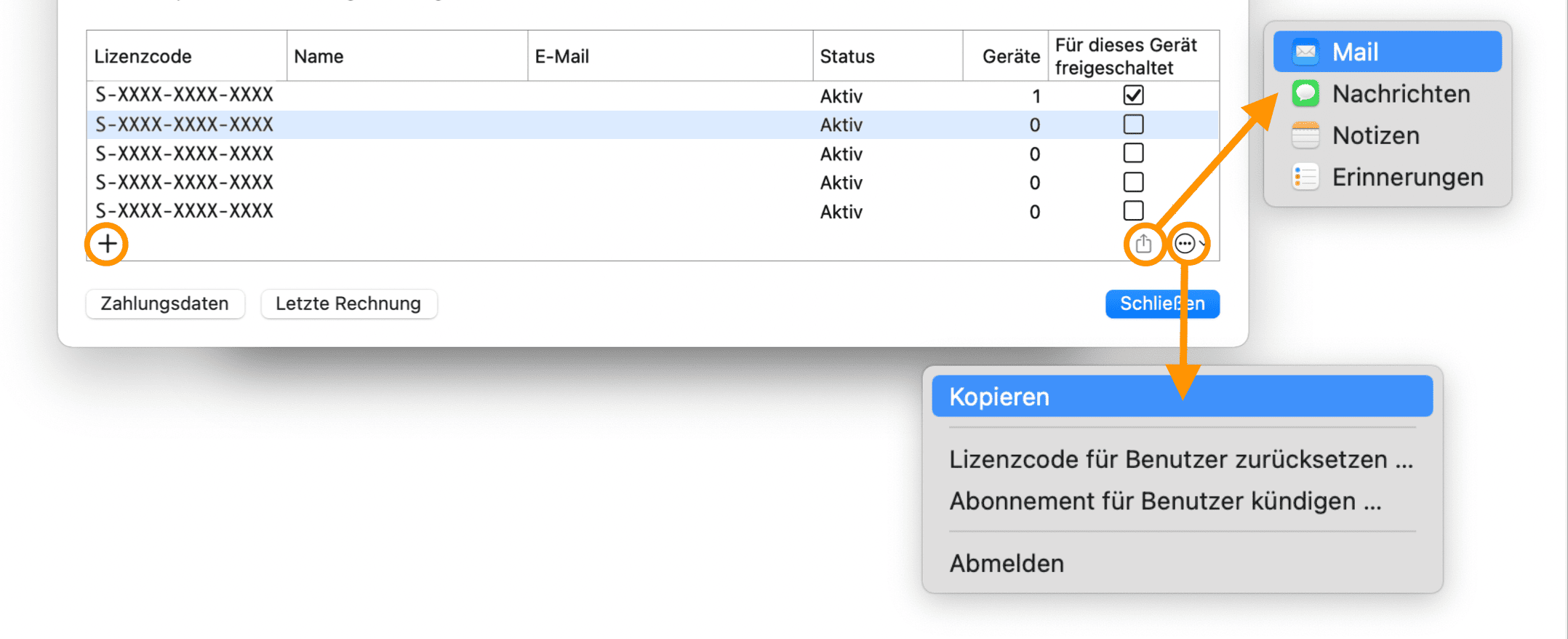This screenshot has height=639, width=1568.
Task: Click the Erinnerungen app icon
Action: (x=1305, y=178)
